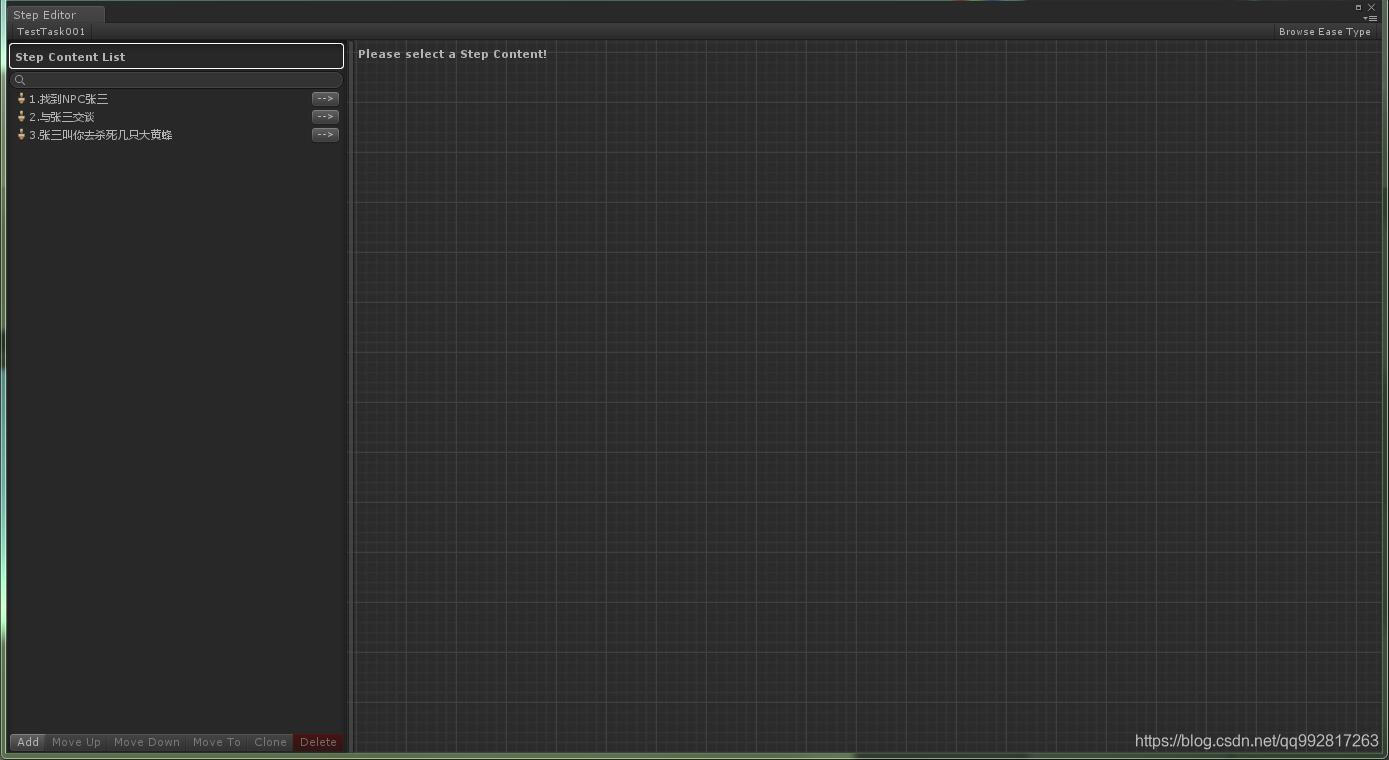Switch to the Step Editor tab

click(55, 15)
